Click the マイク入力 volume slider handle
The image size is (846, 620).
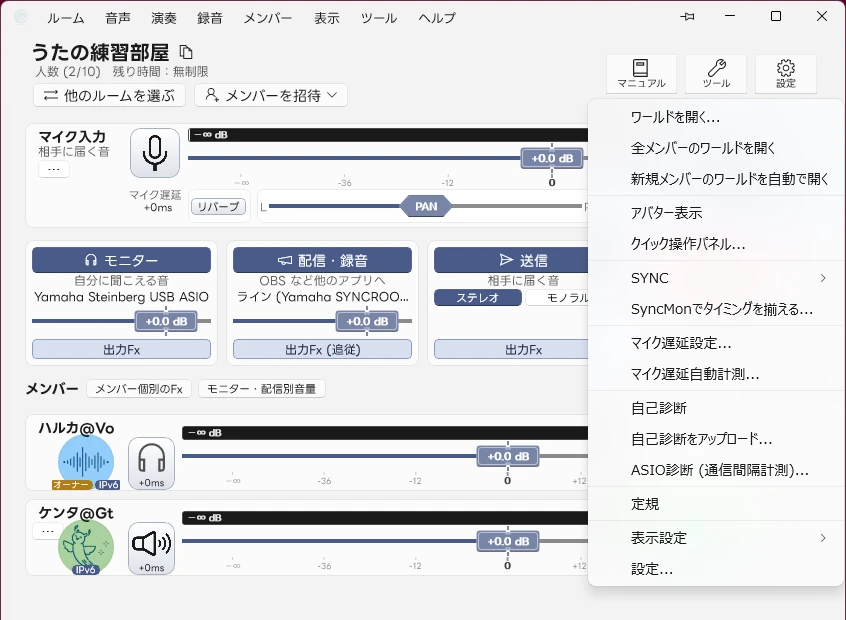552,158
